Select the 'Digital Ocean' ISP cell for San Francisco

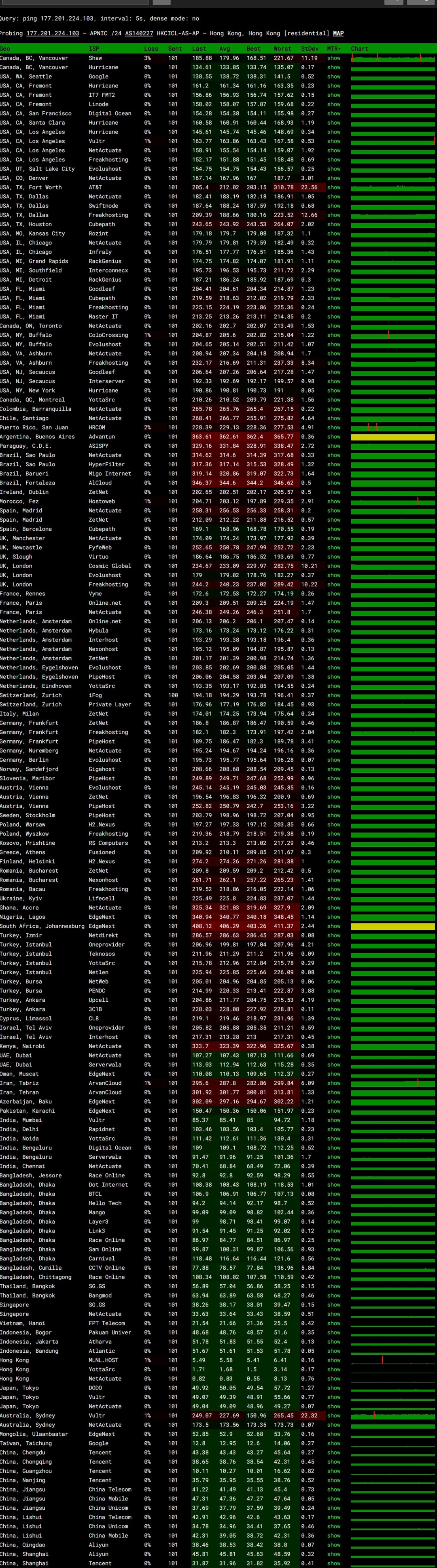coord(110,114)
